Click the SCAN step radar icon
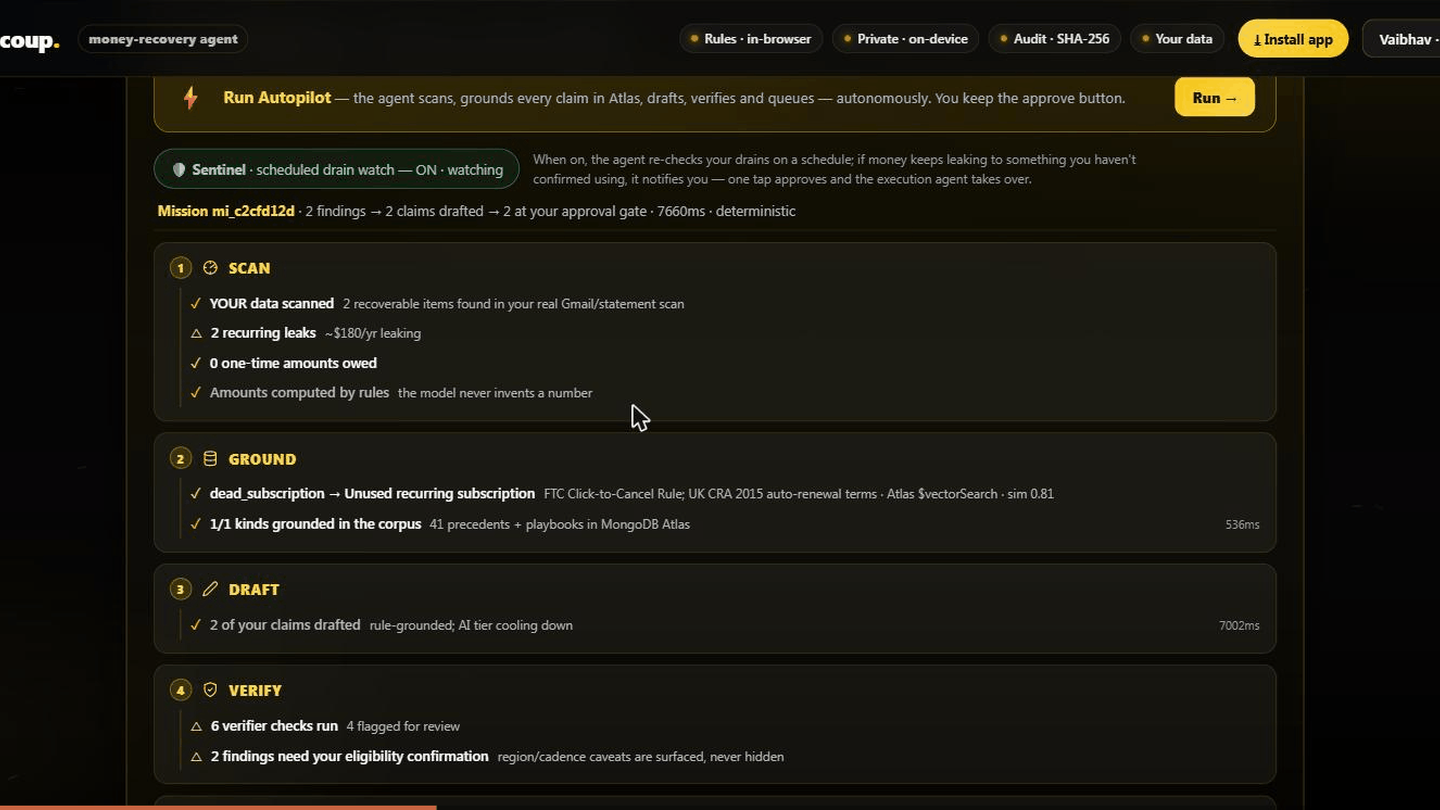 tap(210, 268)
